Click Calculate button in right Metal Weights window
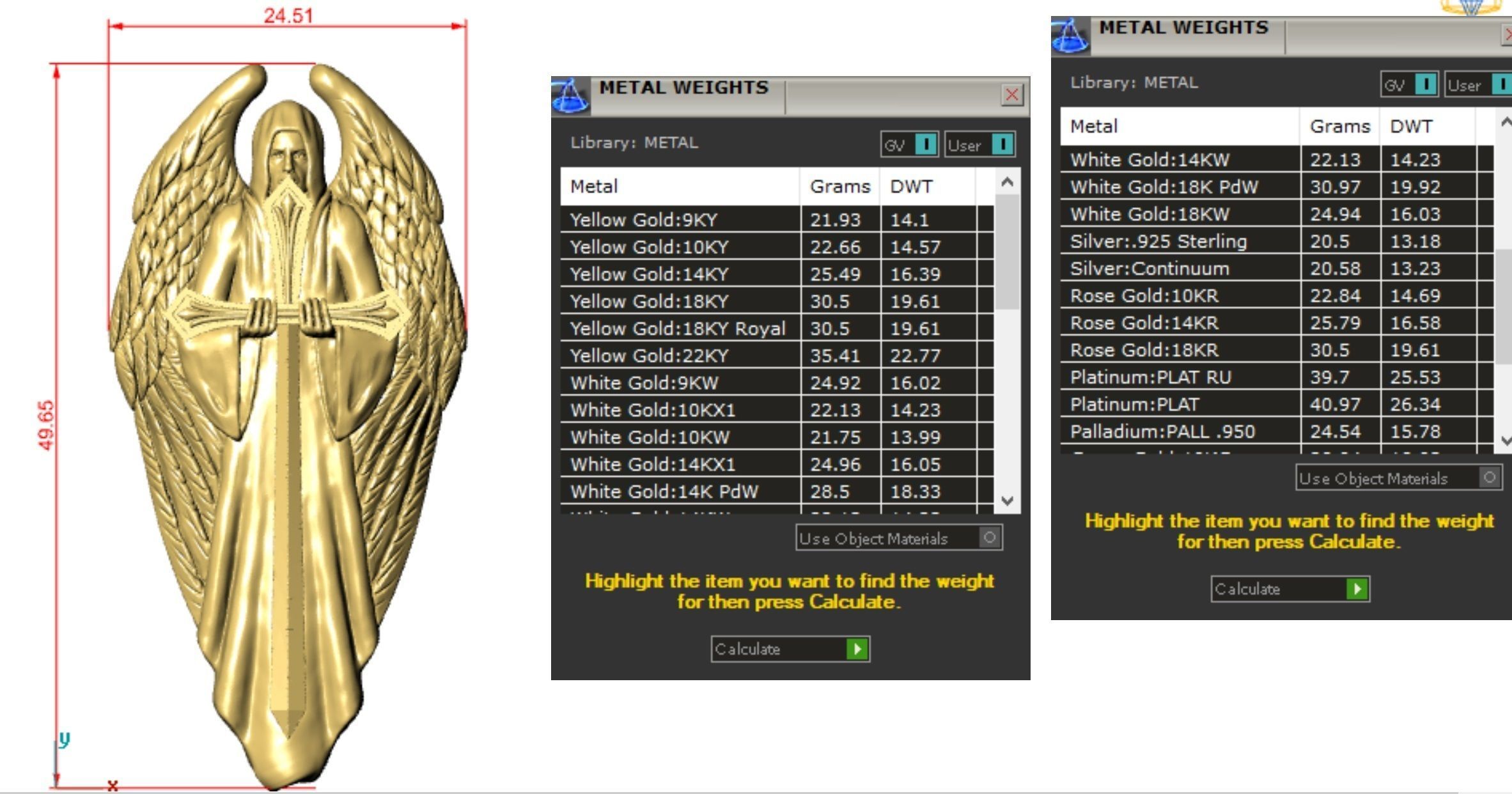This screenshot has width=1512, height=794. [1290, 589]
